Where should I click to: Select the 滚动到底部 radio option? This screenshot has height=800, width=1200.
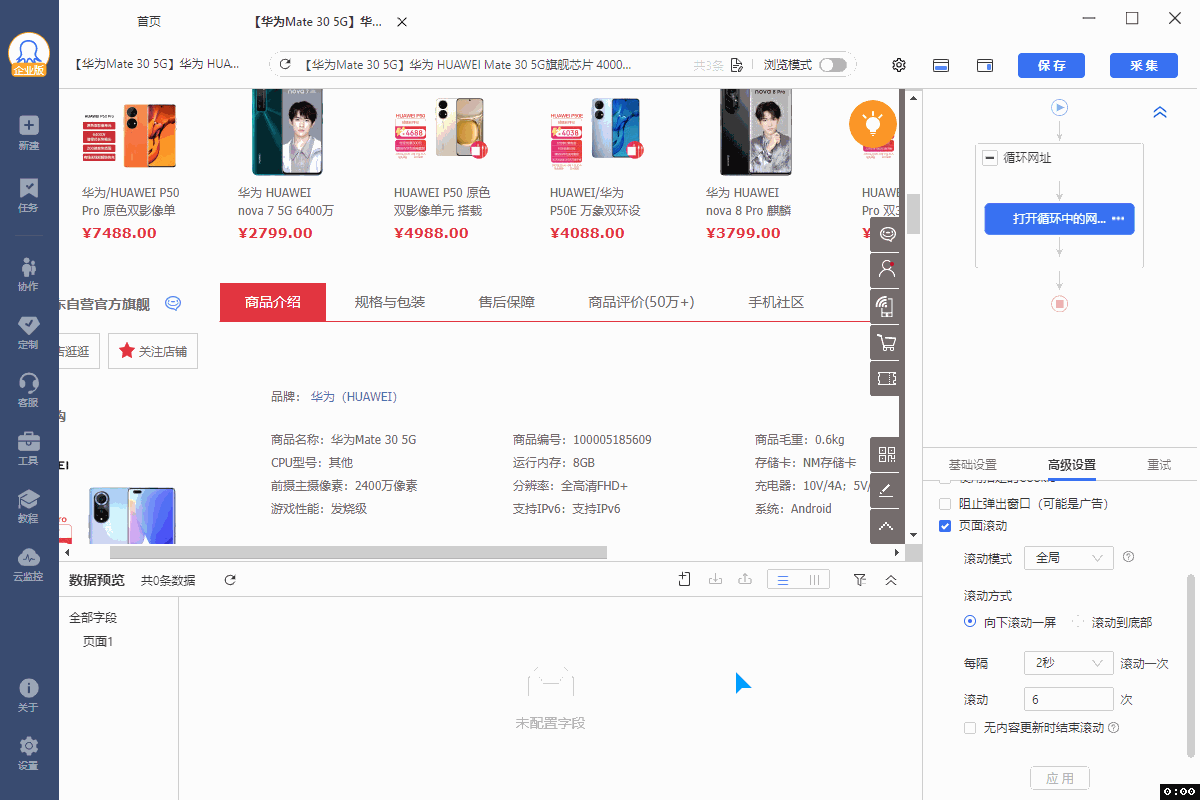pyautogui.click(x=1078, y=622)
